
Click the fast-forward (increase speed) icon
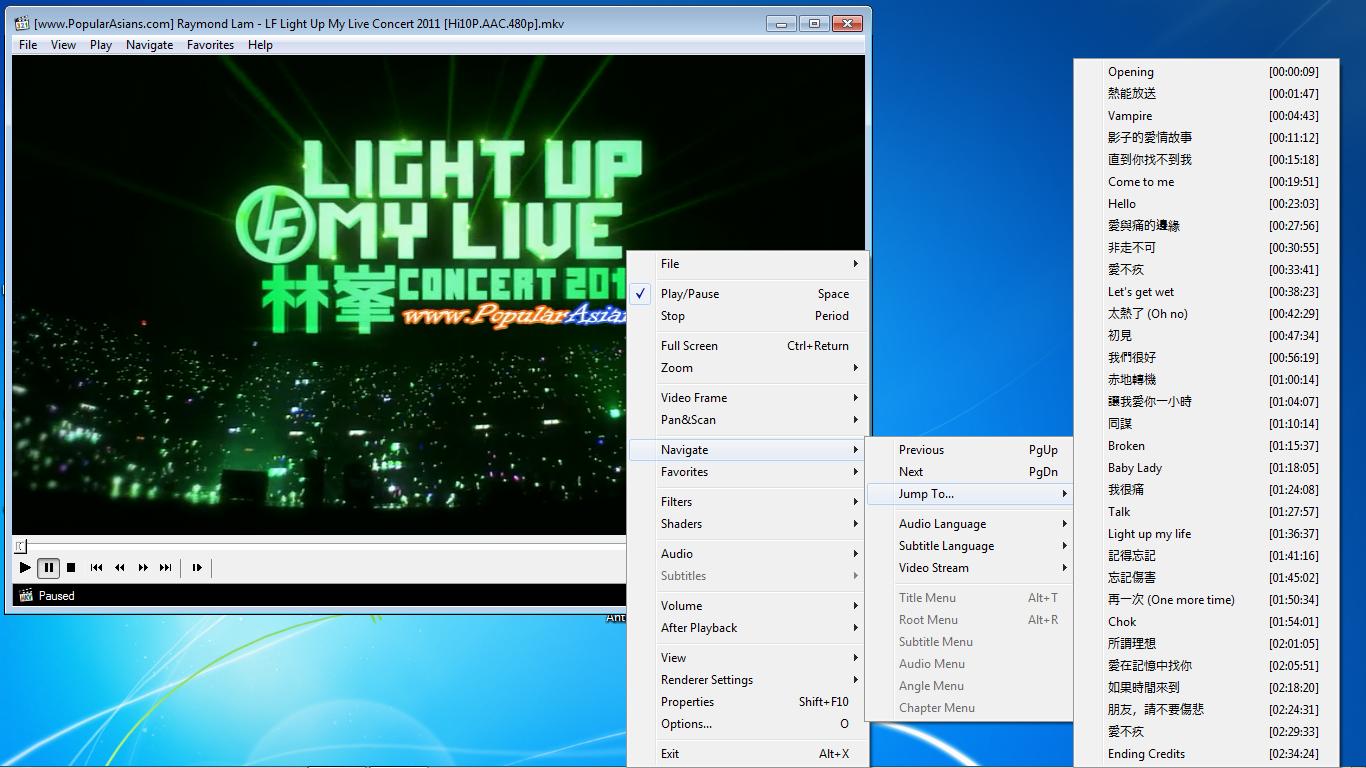(143, 568)
